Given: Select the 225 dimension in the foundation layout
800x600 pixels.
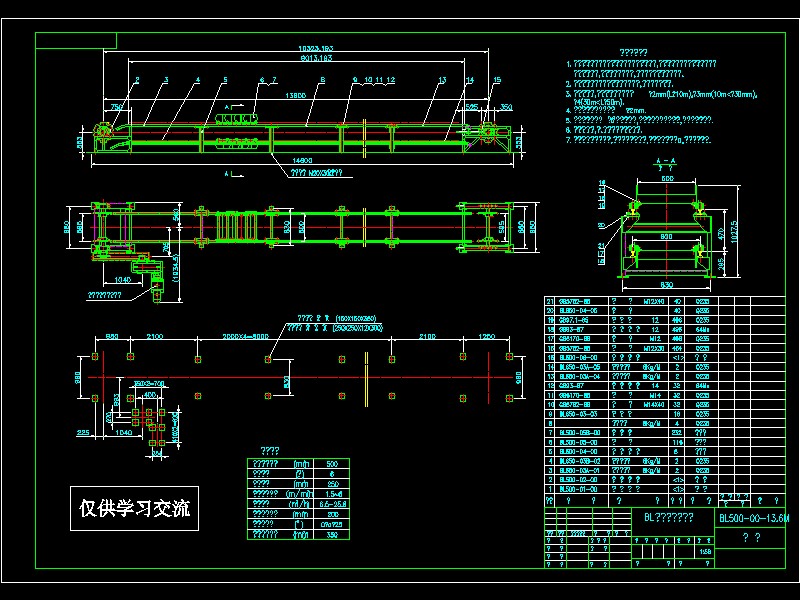Looking at the screenshot, I should tap(83, 433).
